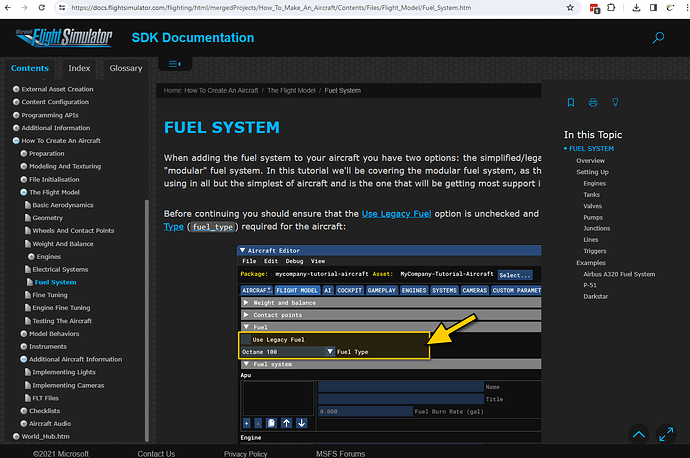Switch to the Glossary tab
This screenshot has height=458, width=690.
(x=126, y=68)
